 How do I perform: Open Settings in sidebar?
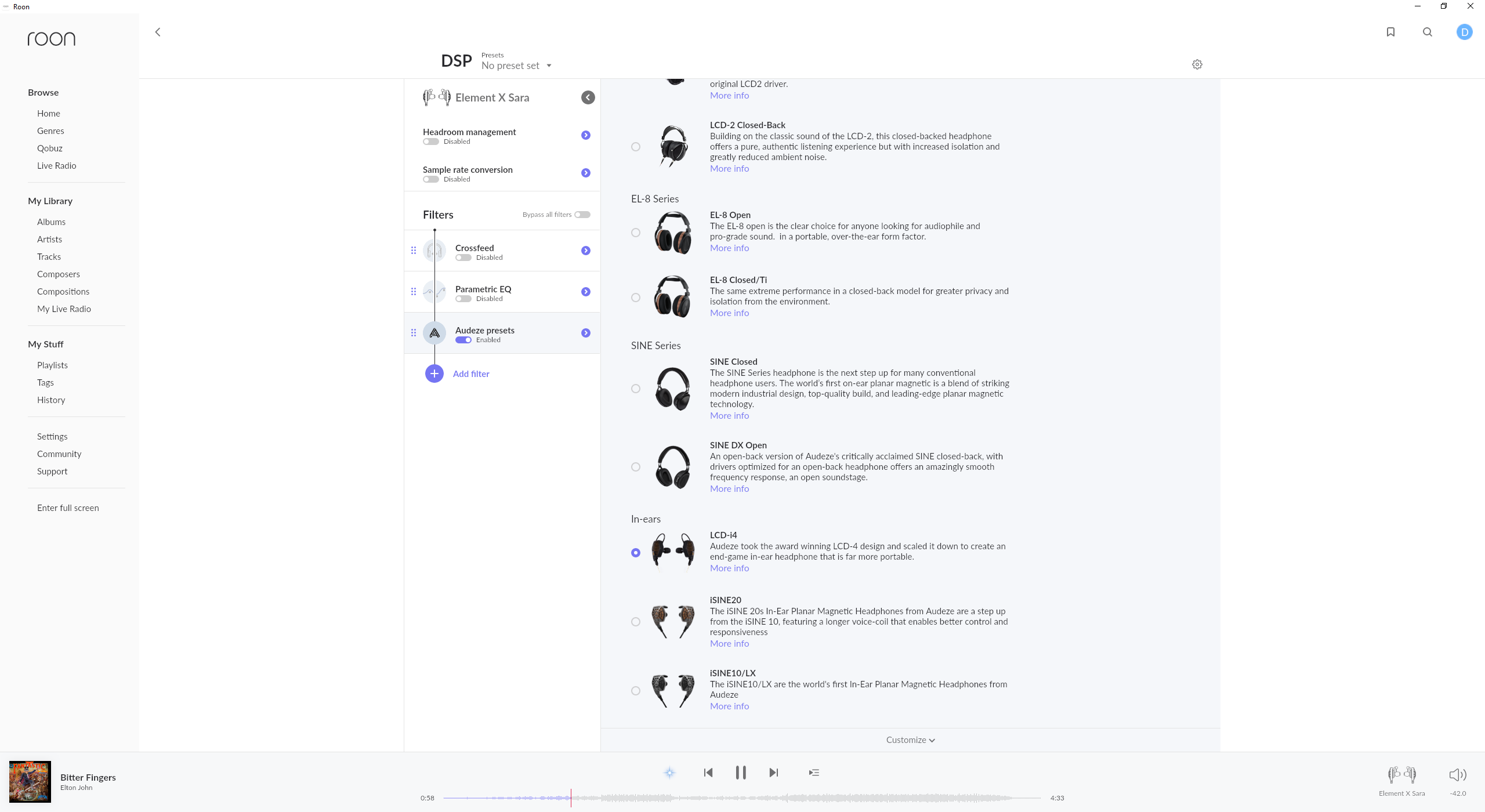click(52, 437)
